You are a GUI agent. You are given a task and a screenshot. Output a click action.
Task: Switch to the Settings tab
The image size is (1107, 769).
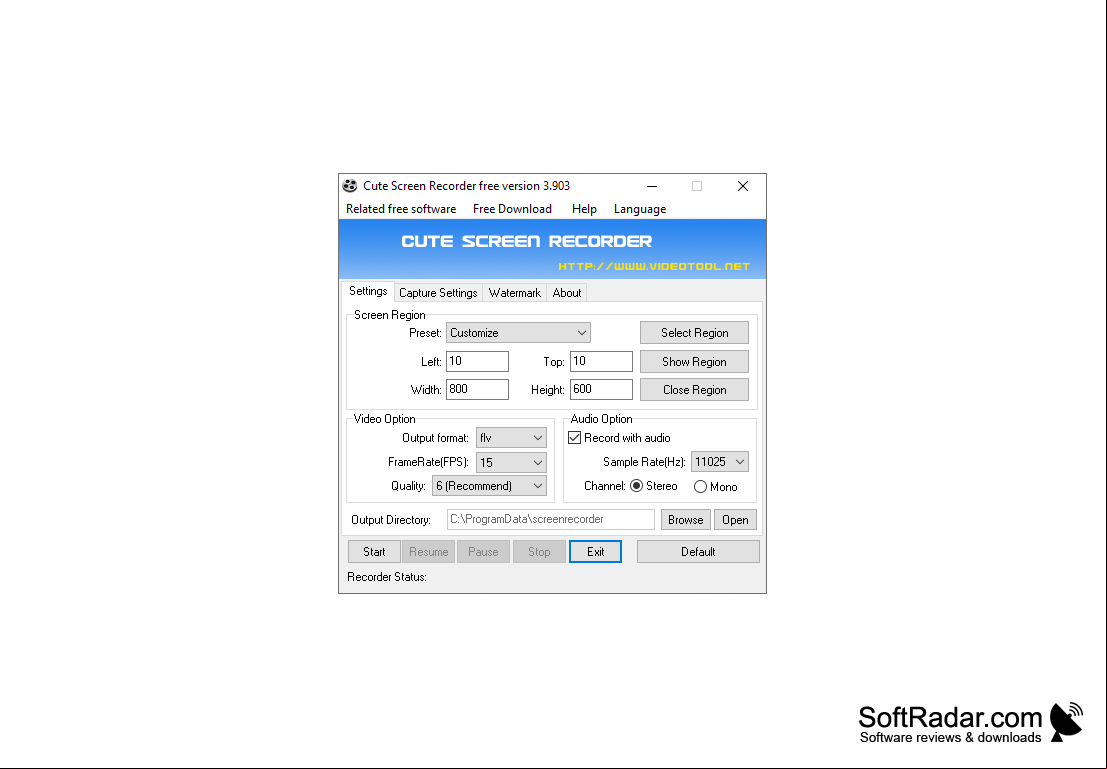[x=368, y=291]
